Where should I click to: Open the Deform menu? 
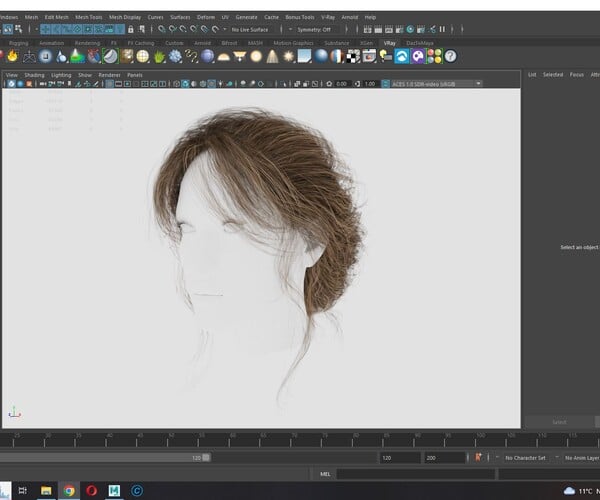(205, 17)
